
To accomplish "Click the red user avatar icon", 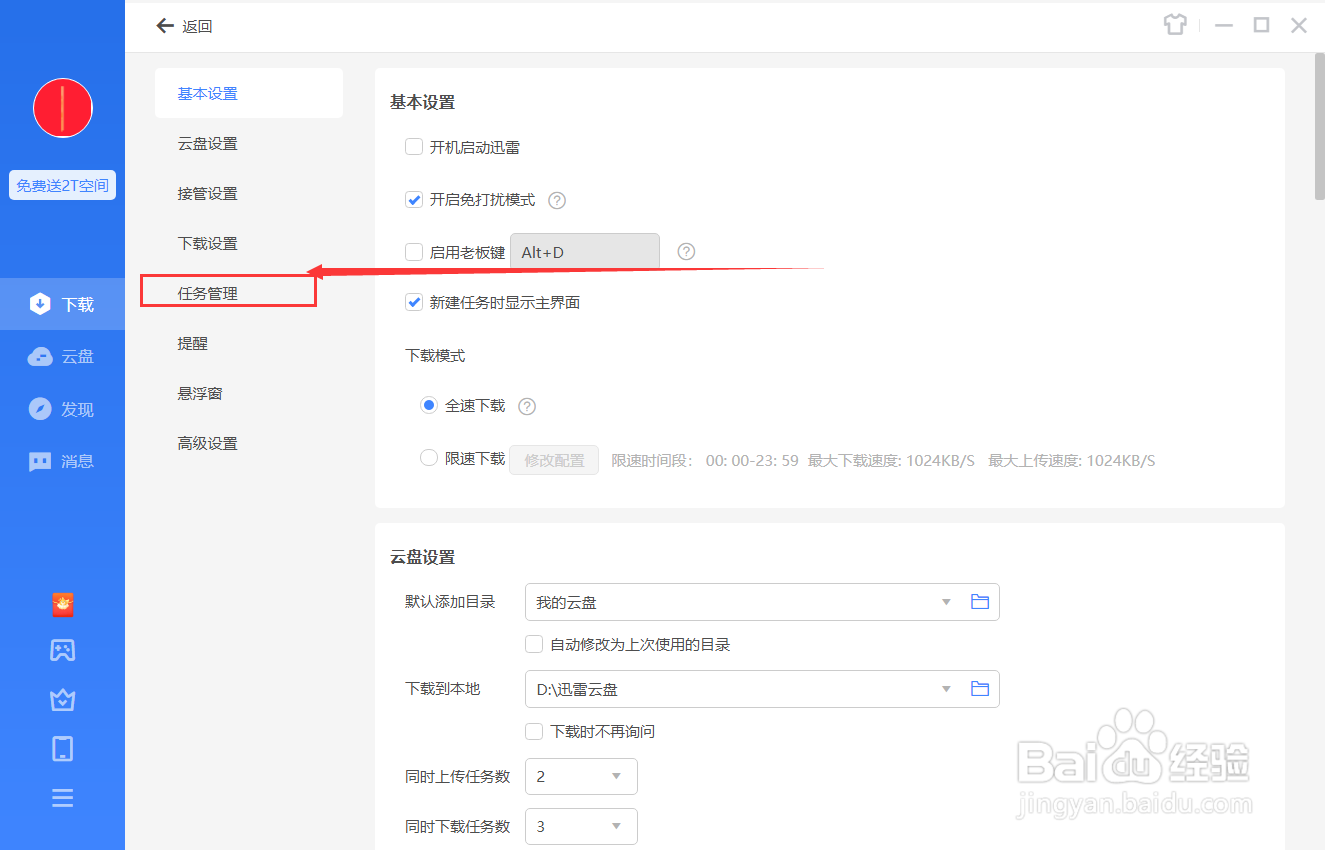I will (x=63, y=108).
